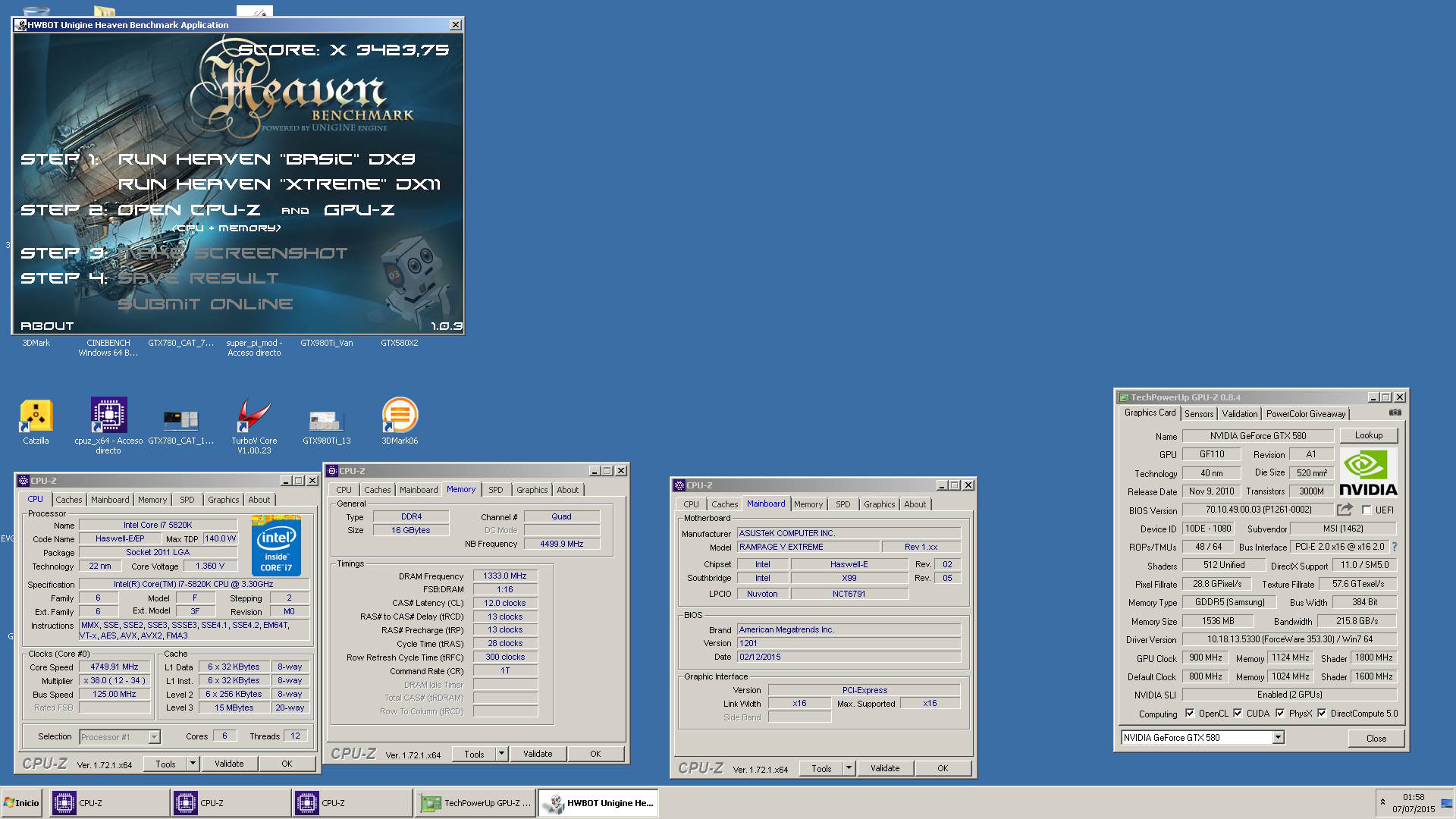Open the 3DMark desktop item
Viewport: 1456px width, 819px height.
click(x=36, y=343)
